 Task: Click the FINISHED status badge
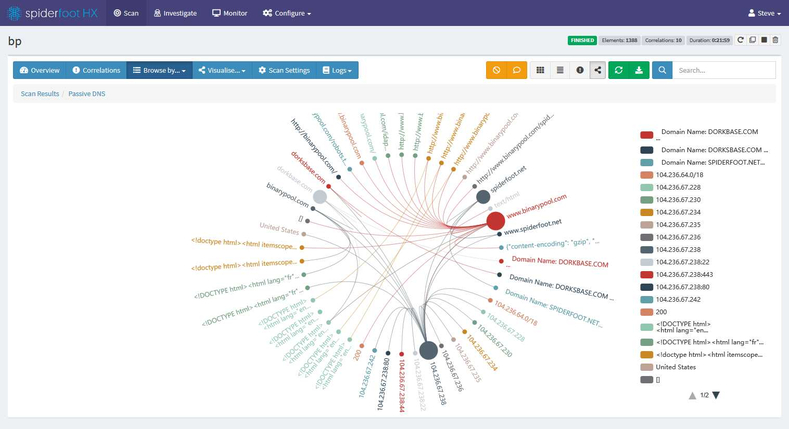(582, 40)
